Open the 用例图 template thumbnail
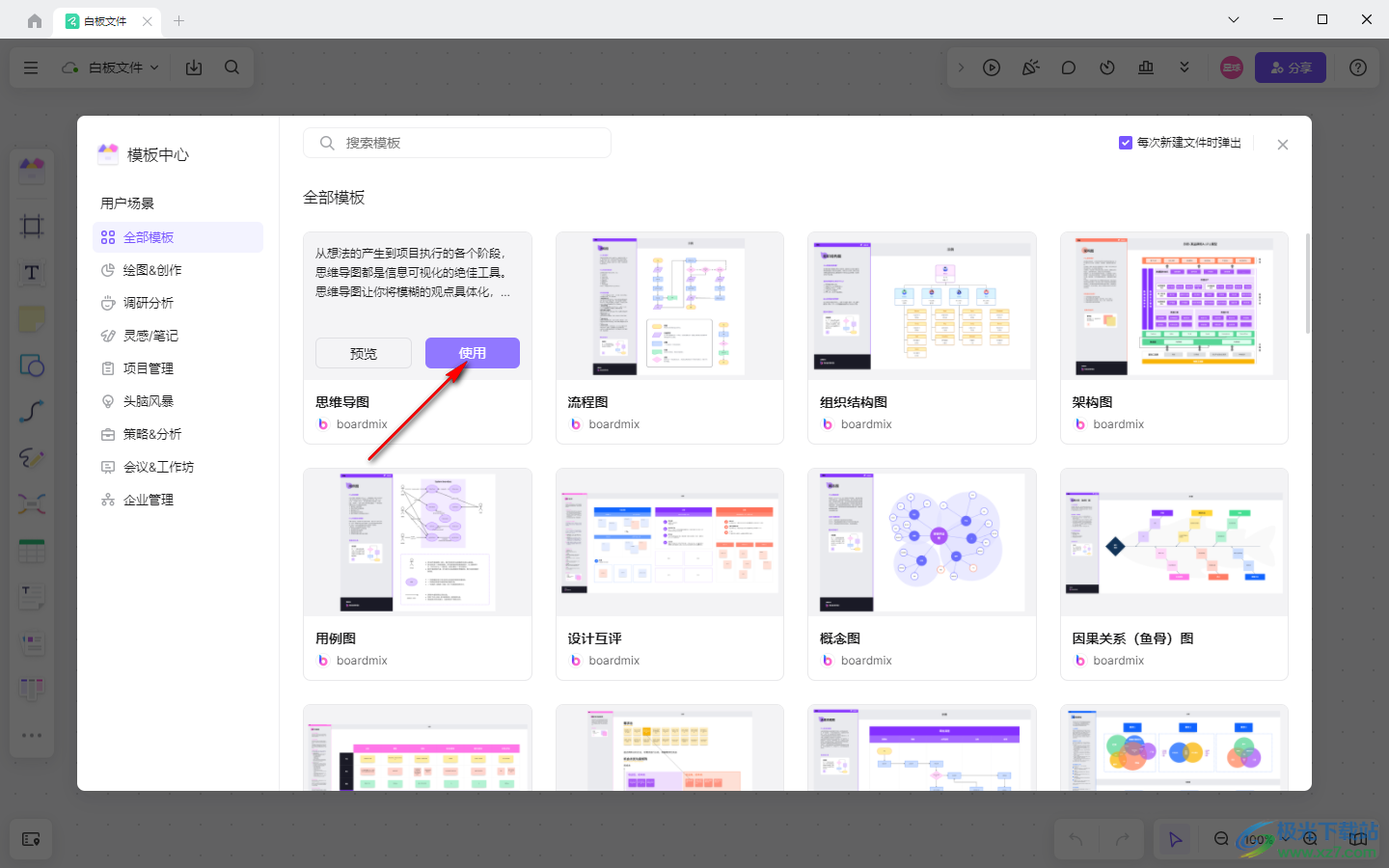Viewport: 1389px width, 868px height. pyautogui.click(x=418, y=542)
